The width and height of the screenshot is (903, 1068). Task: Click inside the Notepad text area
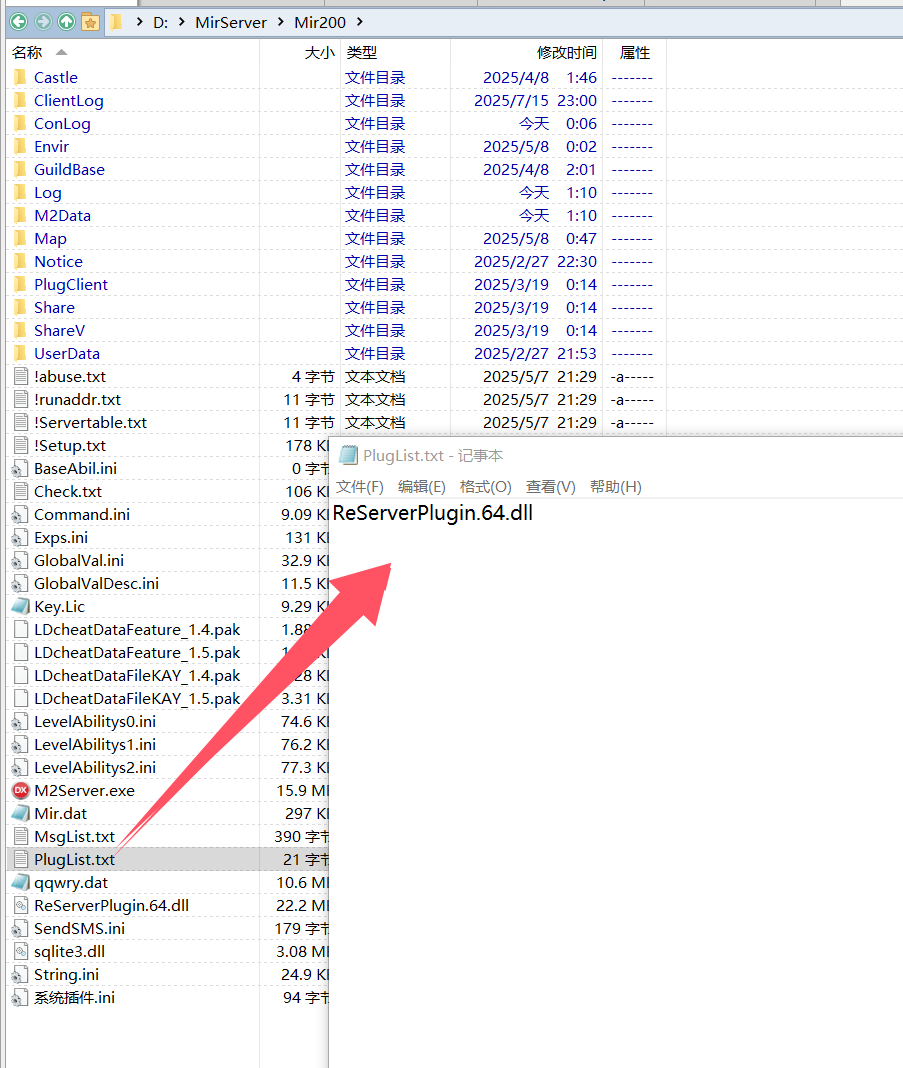pyautogui.click(x=615, y=780)
